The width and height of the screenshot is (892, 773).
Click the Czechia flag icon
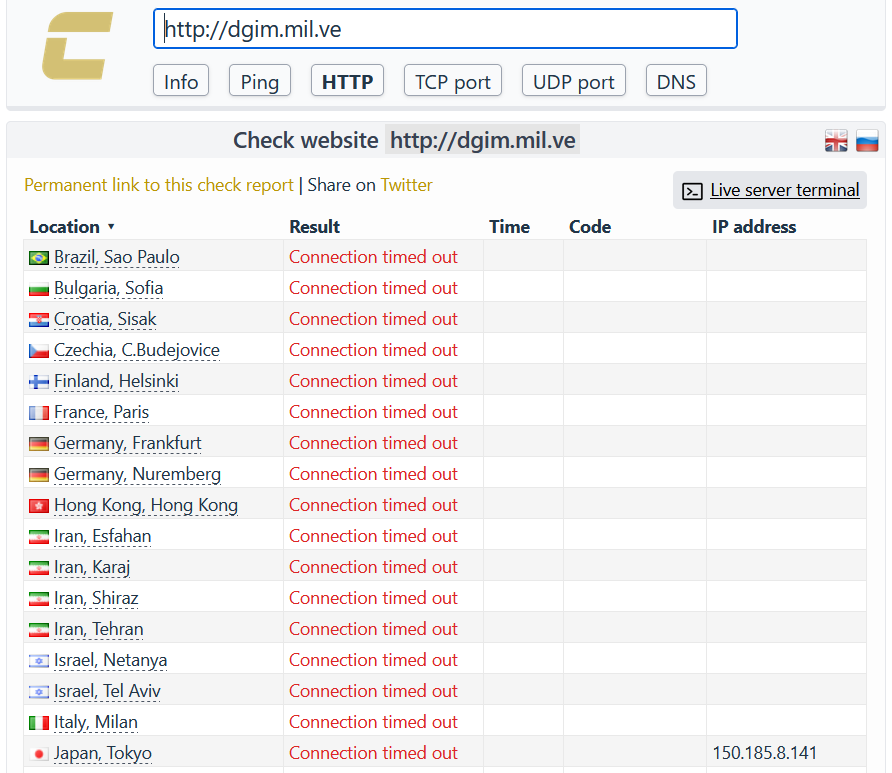(39, 351)
